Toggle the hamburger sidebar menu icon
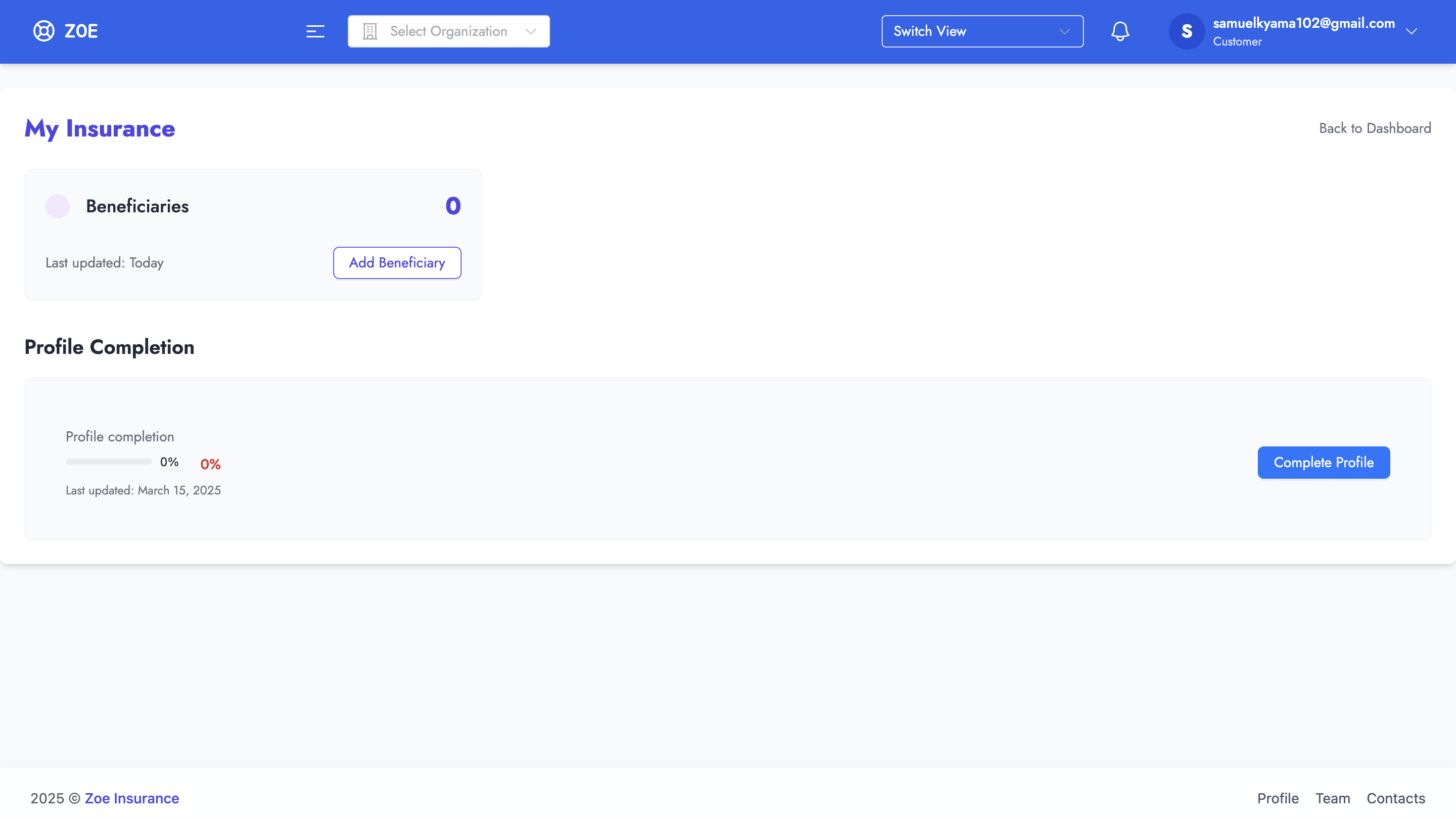The width and height of the screenshot is (1456, 818). click(315, 31)
